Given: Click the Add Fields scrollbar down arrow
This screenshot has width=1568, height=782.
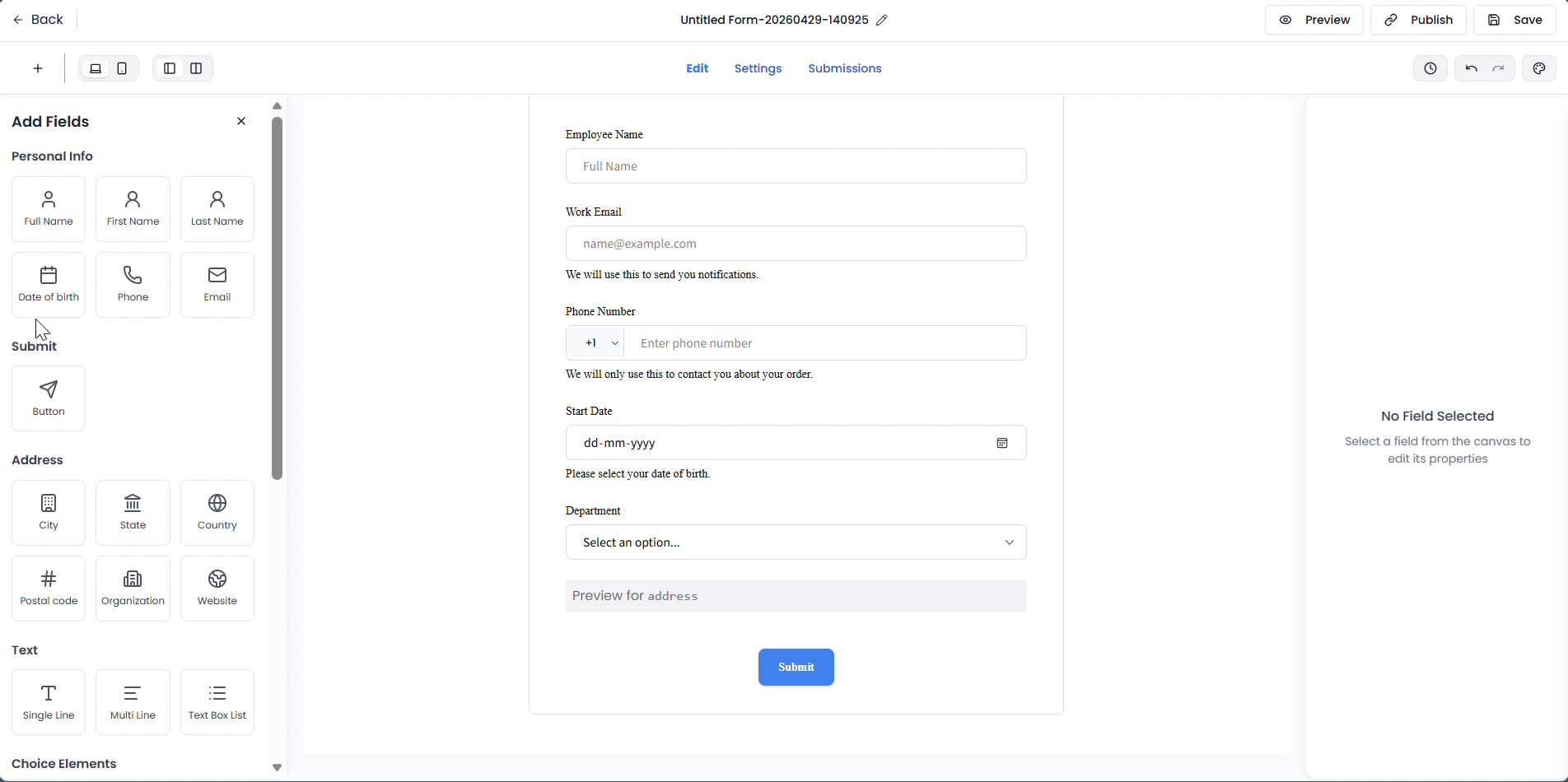Looking at the screenshot, I should 277,767.
